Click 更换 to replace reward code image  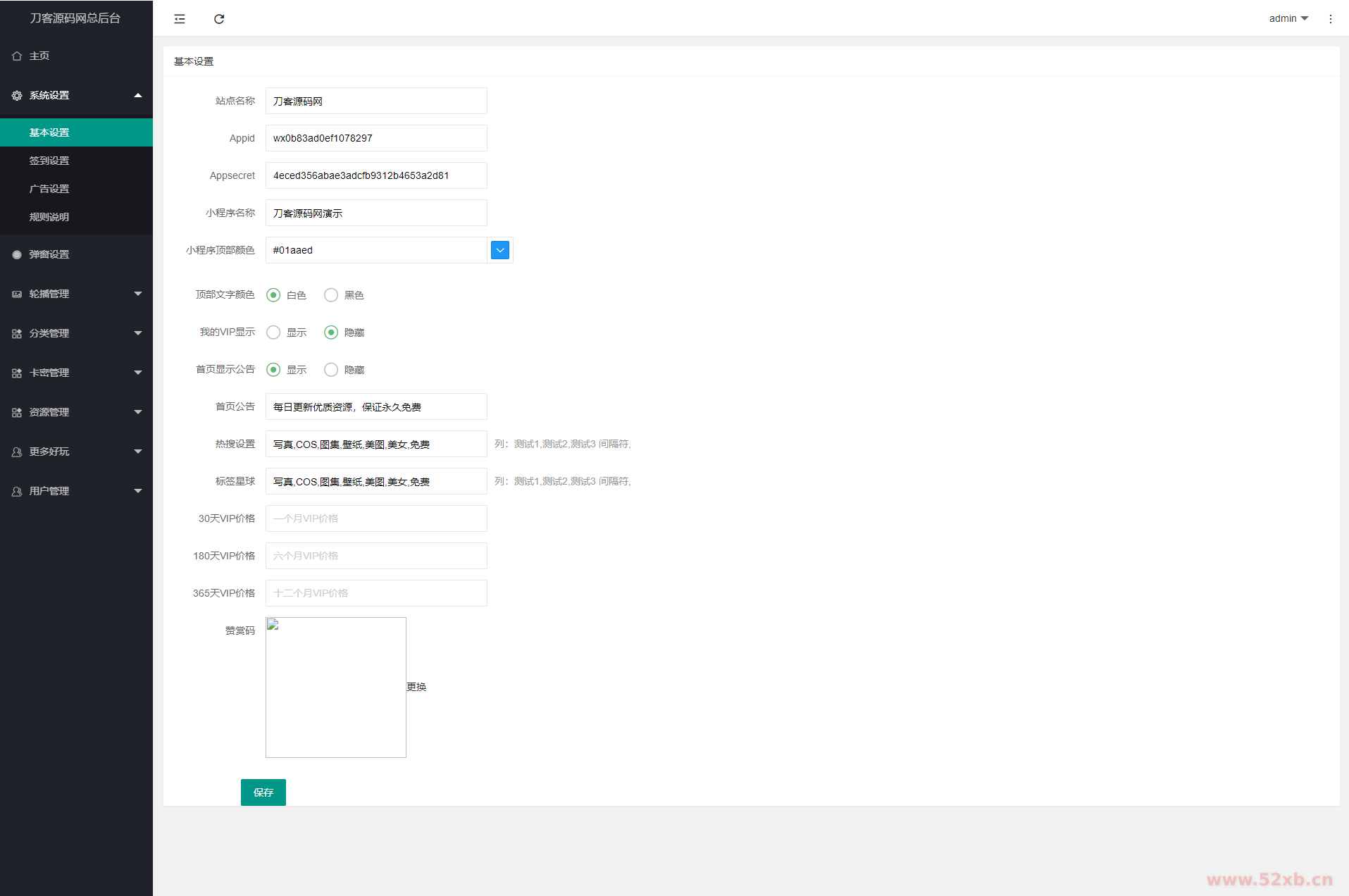click(x=416, y=687)
